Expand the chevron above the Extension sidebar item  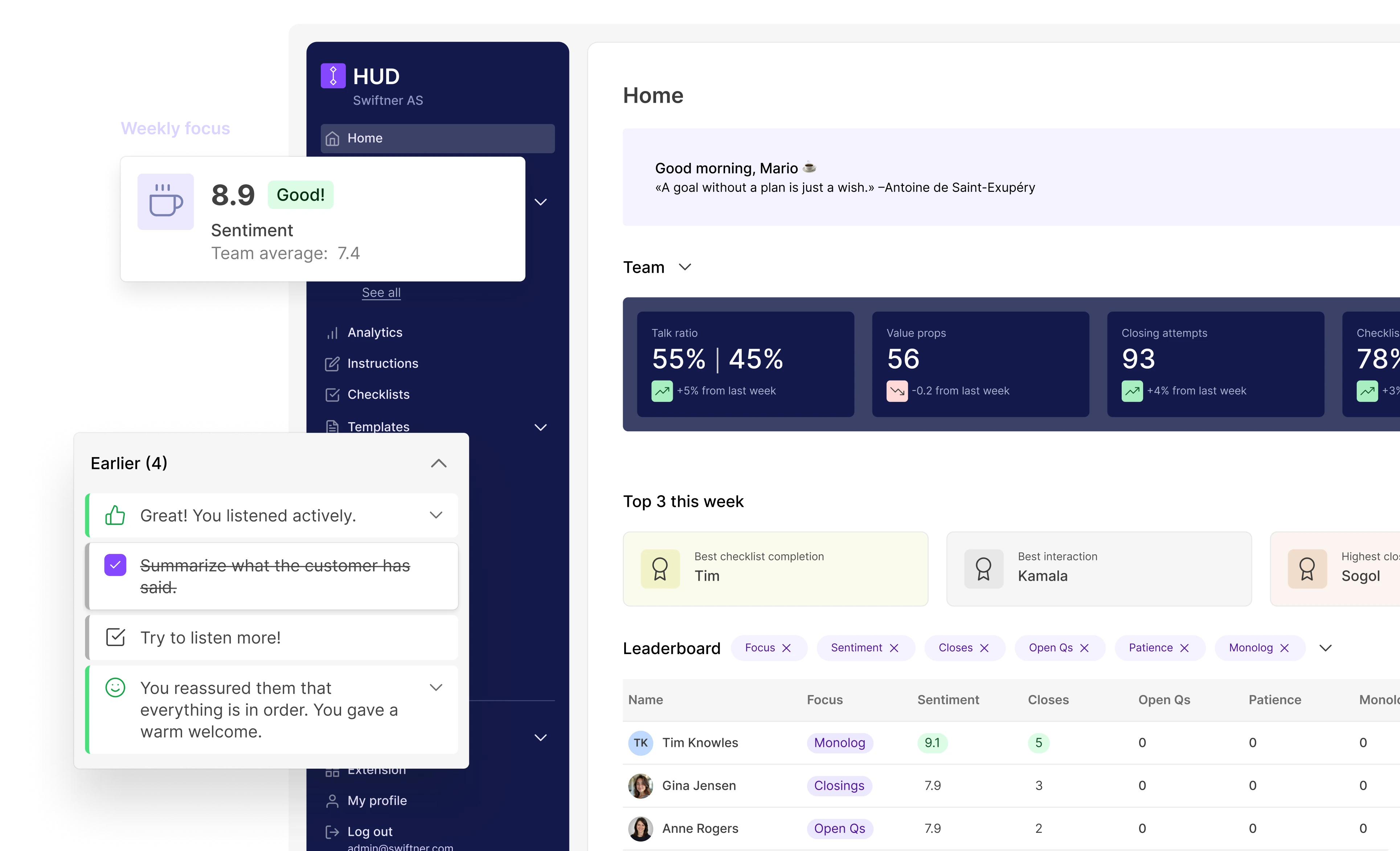[x=540, y=738]
